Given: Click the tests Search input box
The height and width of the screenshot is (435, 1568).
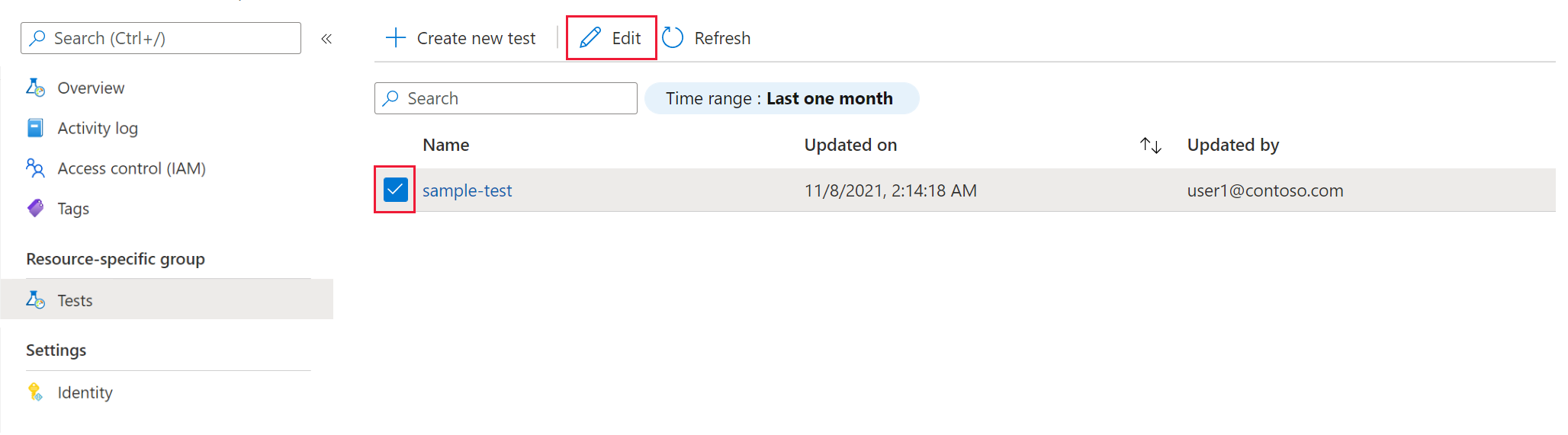Looking at the screenshot, I should click(506, 98).
